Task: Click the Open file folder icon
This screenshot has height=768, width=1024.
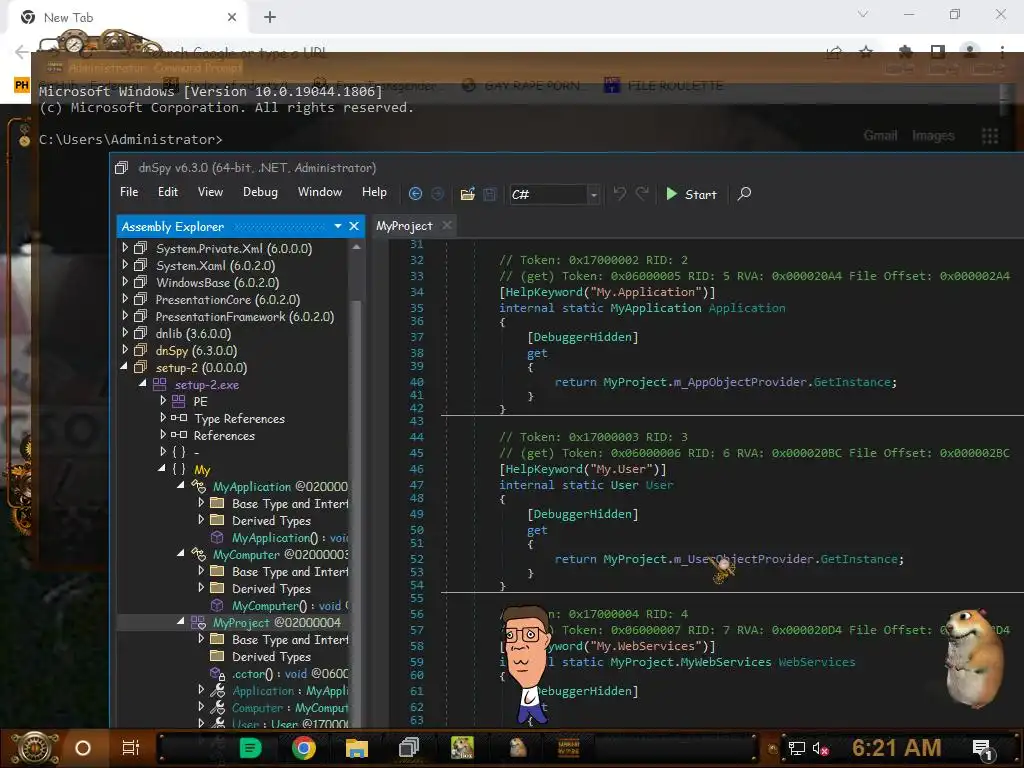Action: coord(467,194)
